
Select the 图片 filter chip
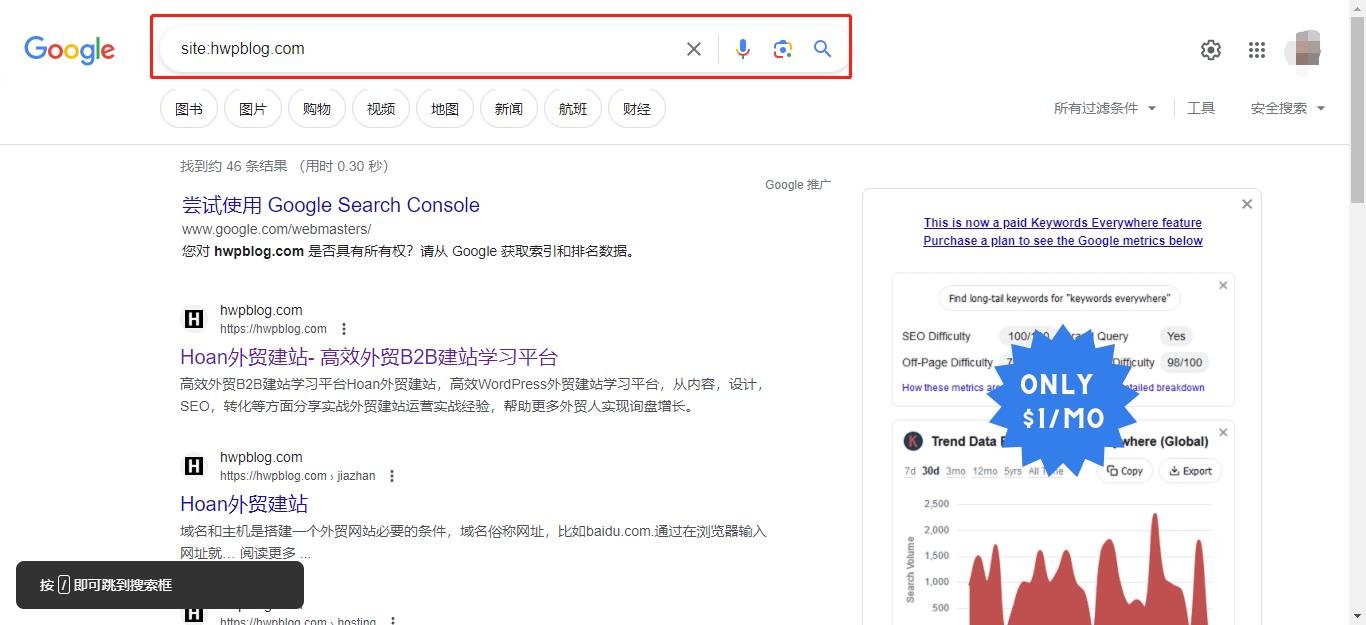253,109
